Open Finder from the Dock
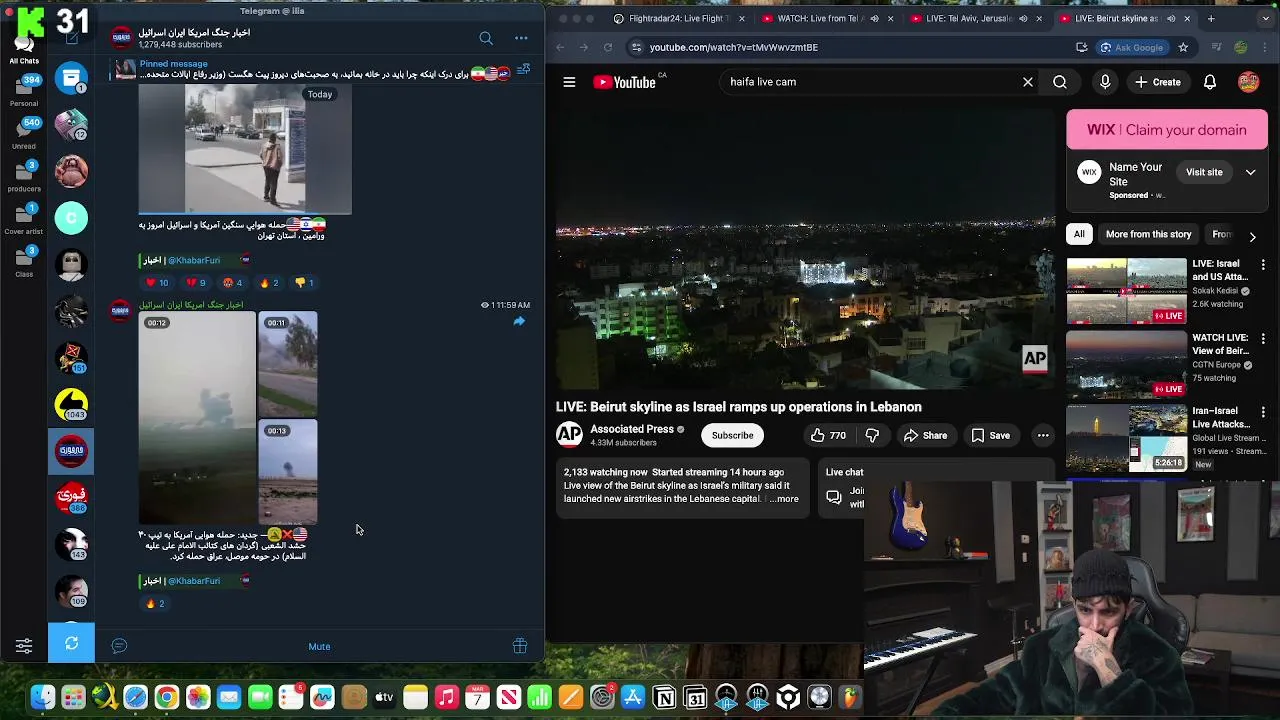Viewport: 1280px width, 720px height. [x=42, y=697]
